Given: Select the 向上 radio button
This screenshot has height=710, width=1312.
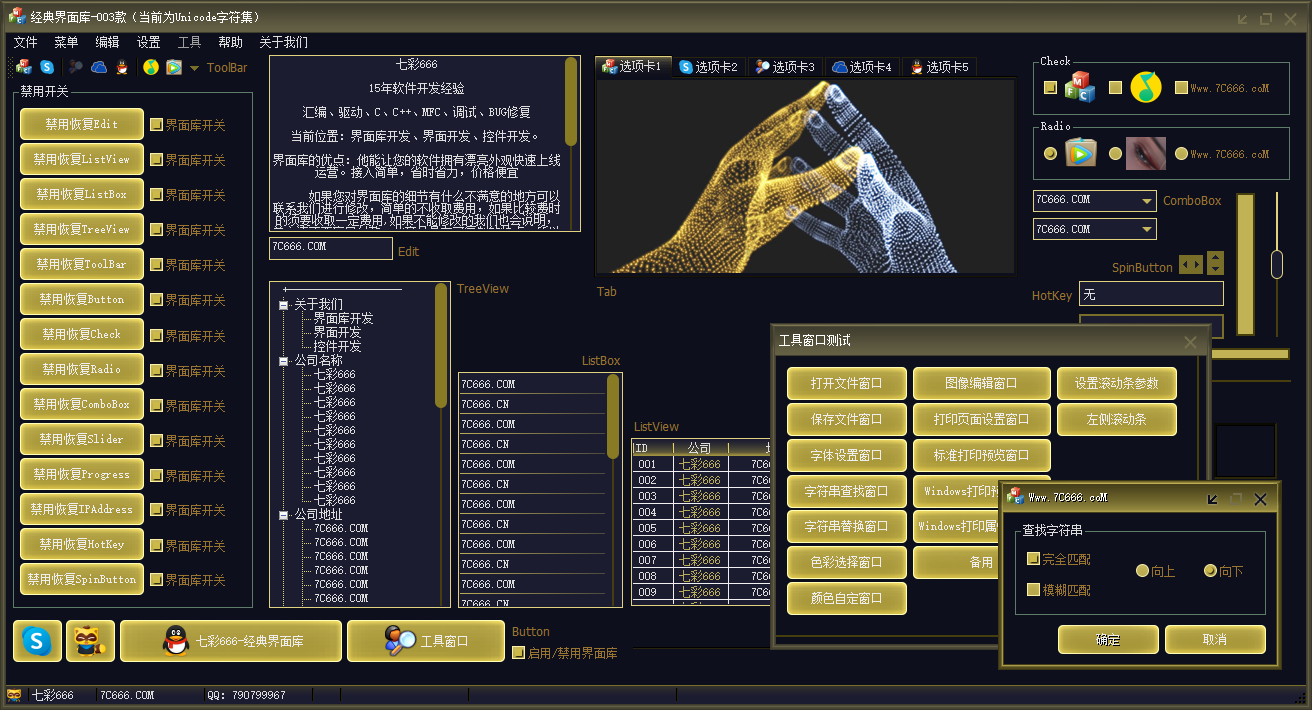Looking at the screenshot, I should click(1143, 571).
